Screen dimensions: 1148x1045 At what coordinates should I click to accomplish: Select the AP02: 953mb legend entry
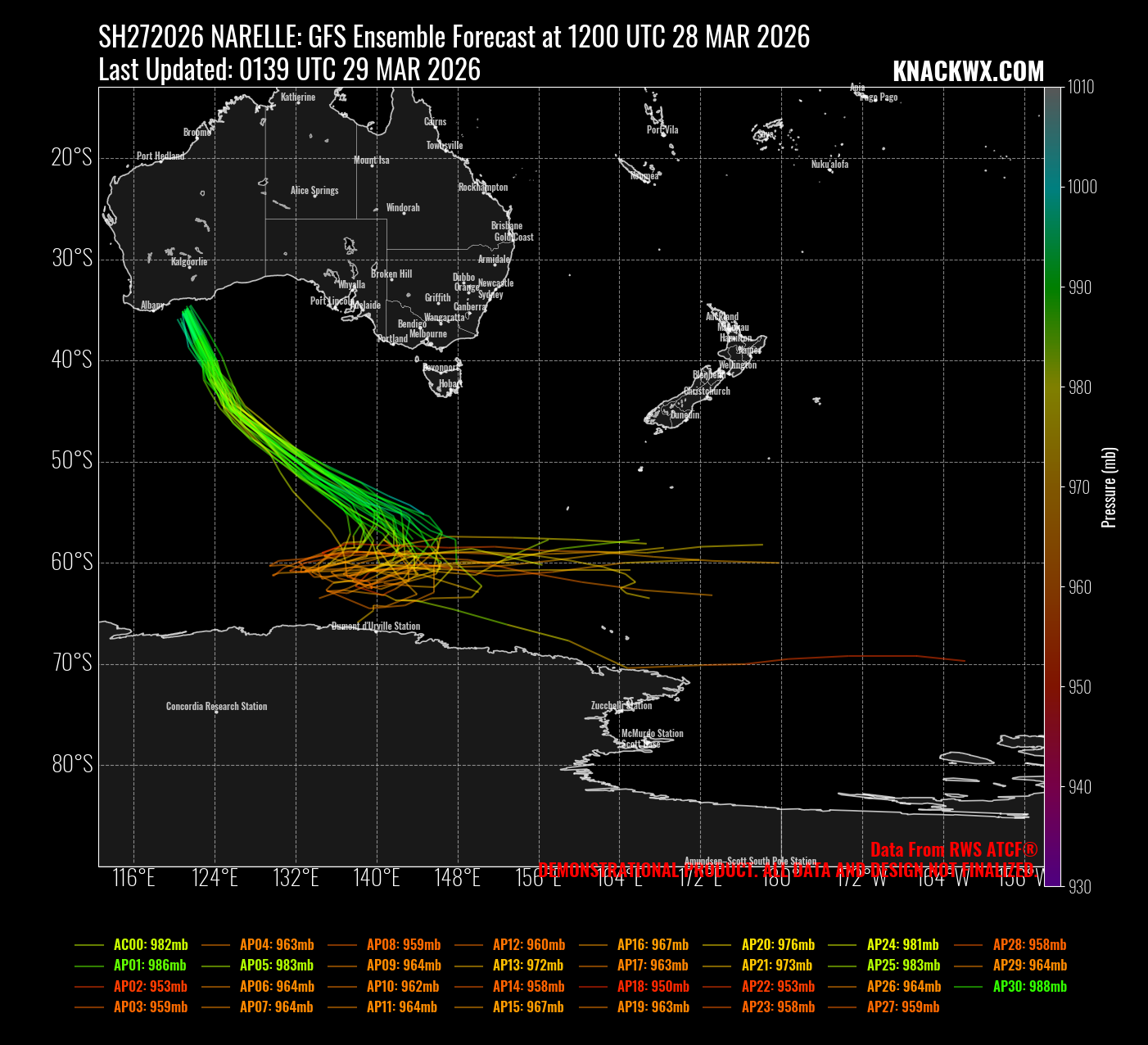pyautogui.click(x=150, y=987)
